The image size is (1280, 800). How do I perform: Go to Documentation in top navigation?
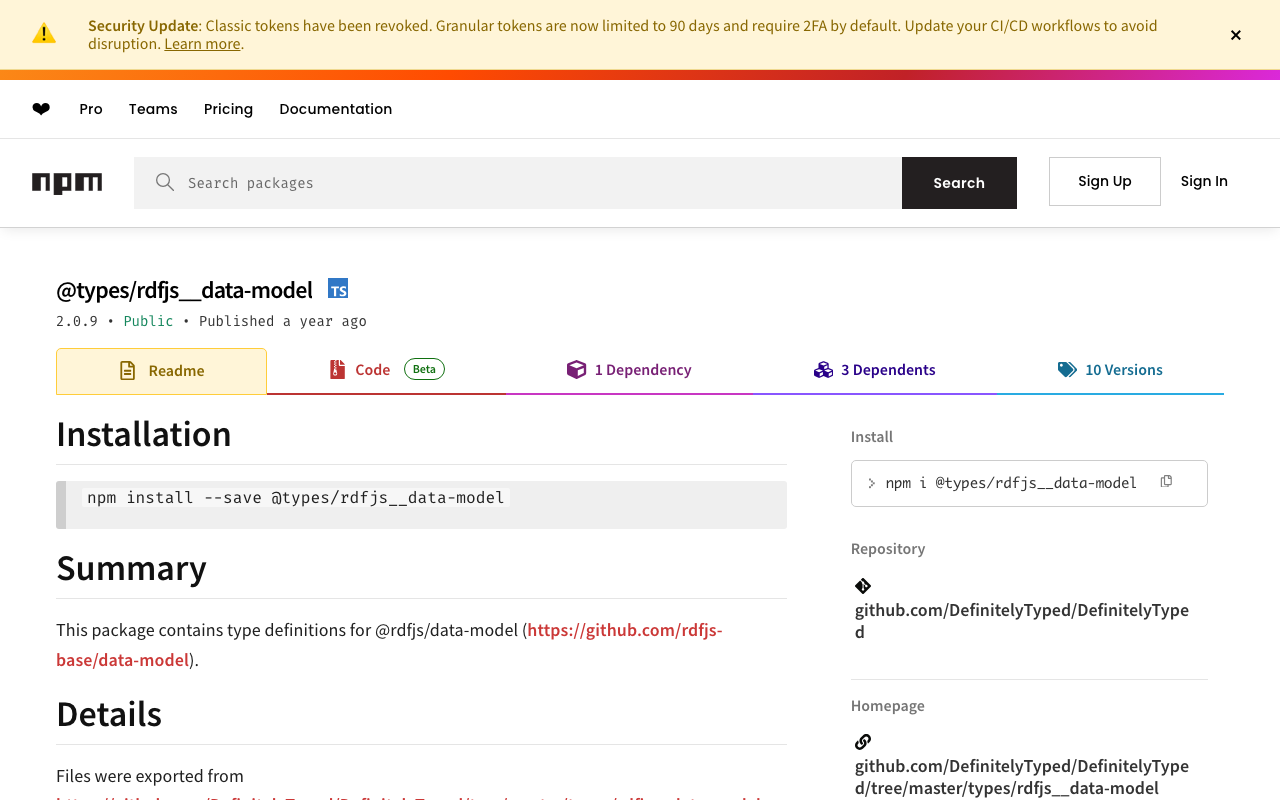click(x=335, y=109)
